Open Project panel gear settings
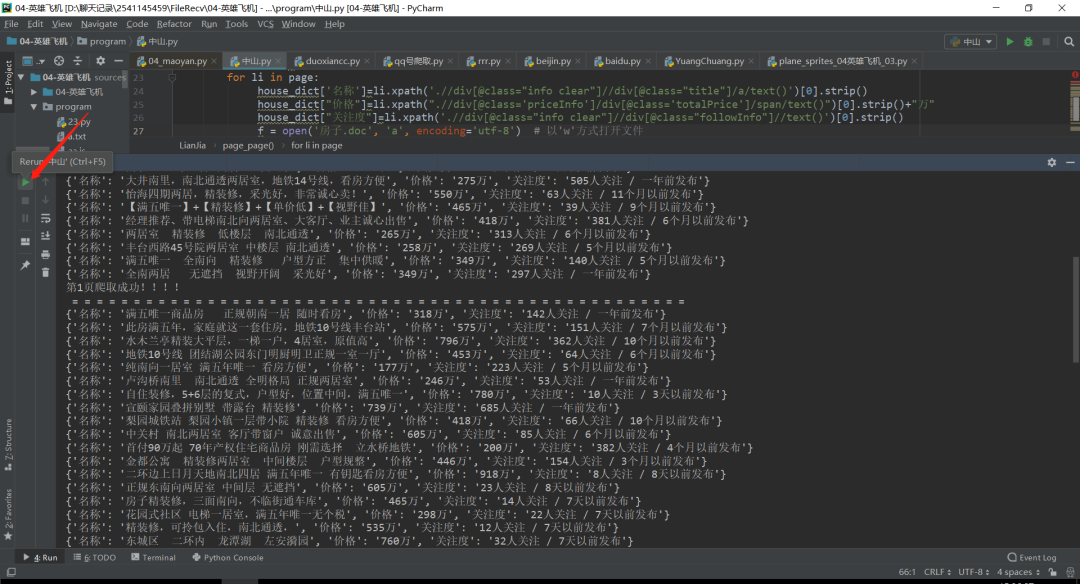This screenshot has height=584, width=1080. click(x=101, y=61)
